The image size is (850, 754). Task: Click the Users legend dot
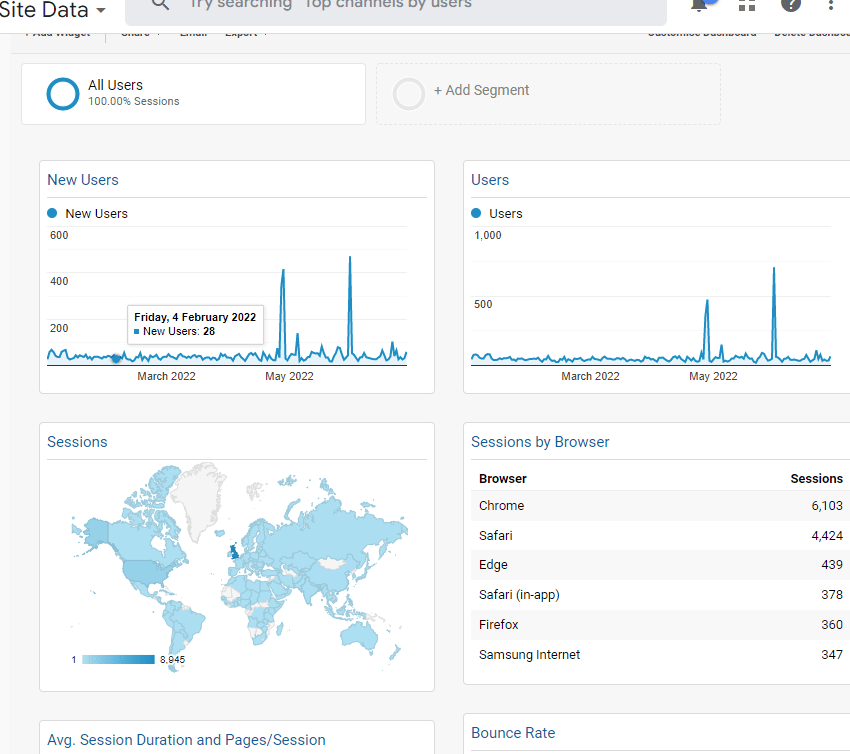click(x=476, y=213)
